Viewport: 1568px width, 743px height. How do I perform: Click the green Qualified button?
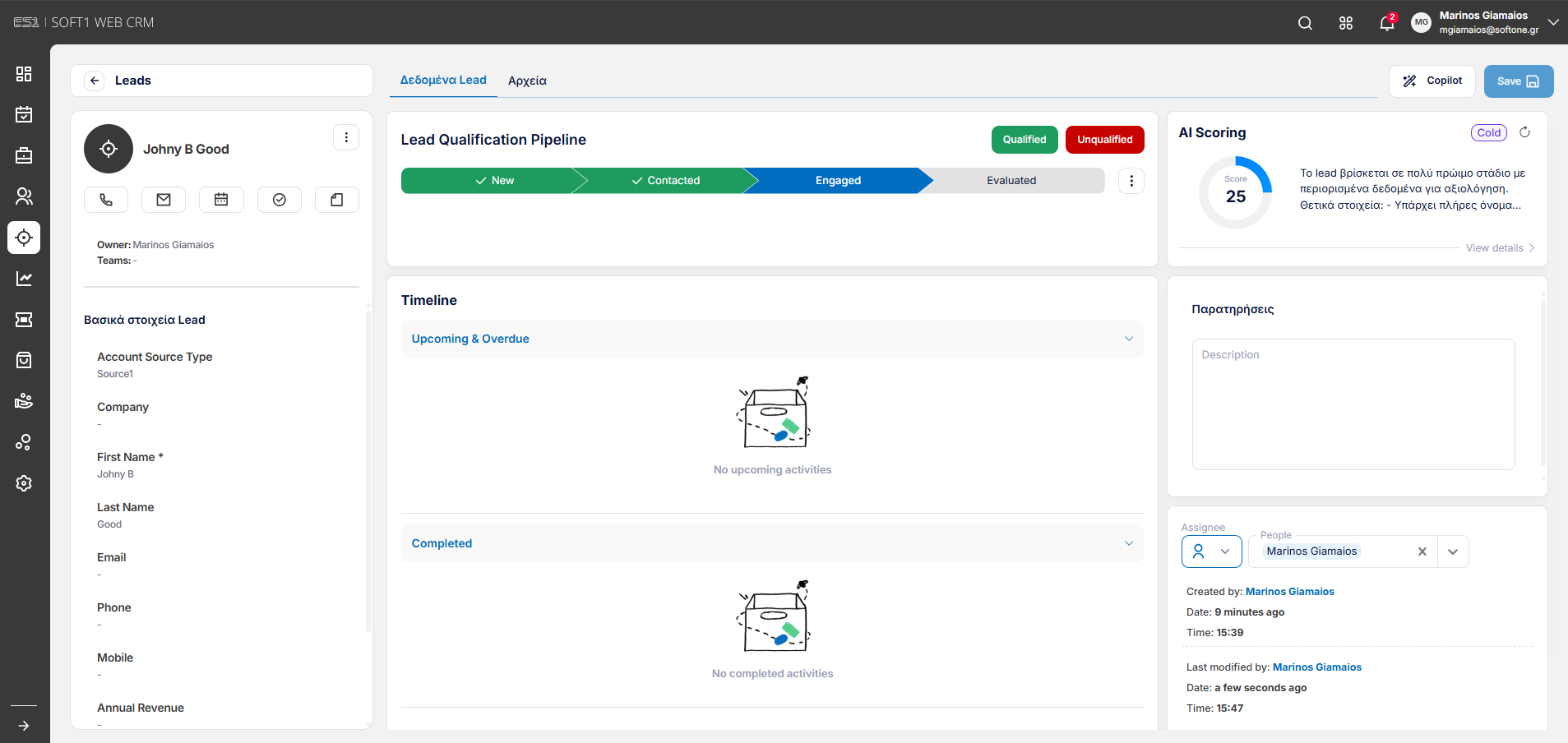click(x=1025, y=140)
